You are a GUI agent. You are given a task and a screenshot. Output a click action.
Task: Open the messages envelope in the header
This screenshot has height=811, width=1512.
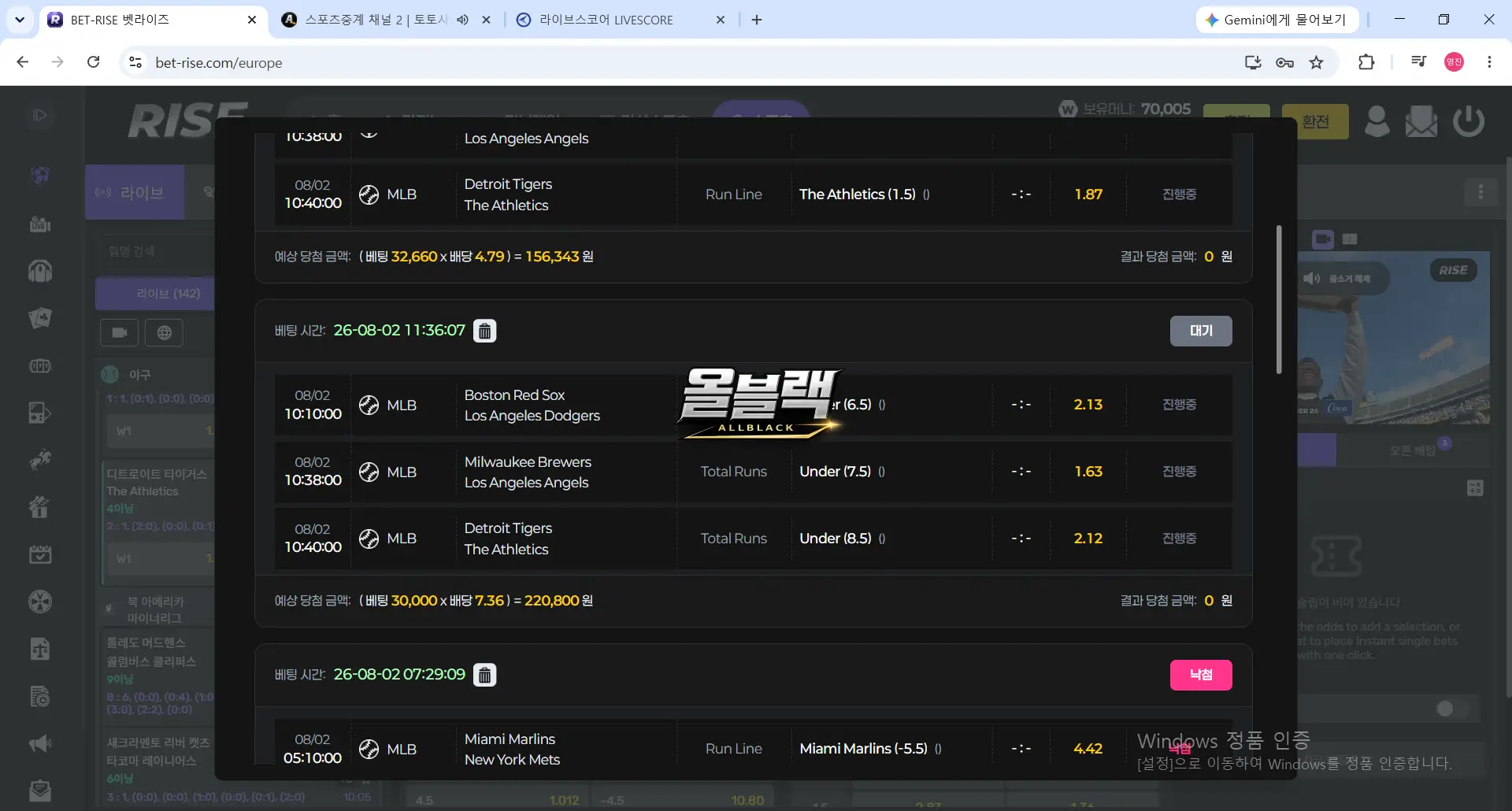(1421, 121)
